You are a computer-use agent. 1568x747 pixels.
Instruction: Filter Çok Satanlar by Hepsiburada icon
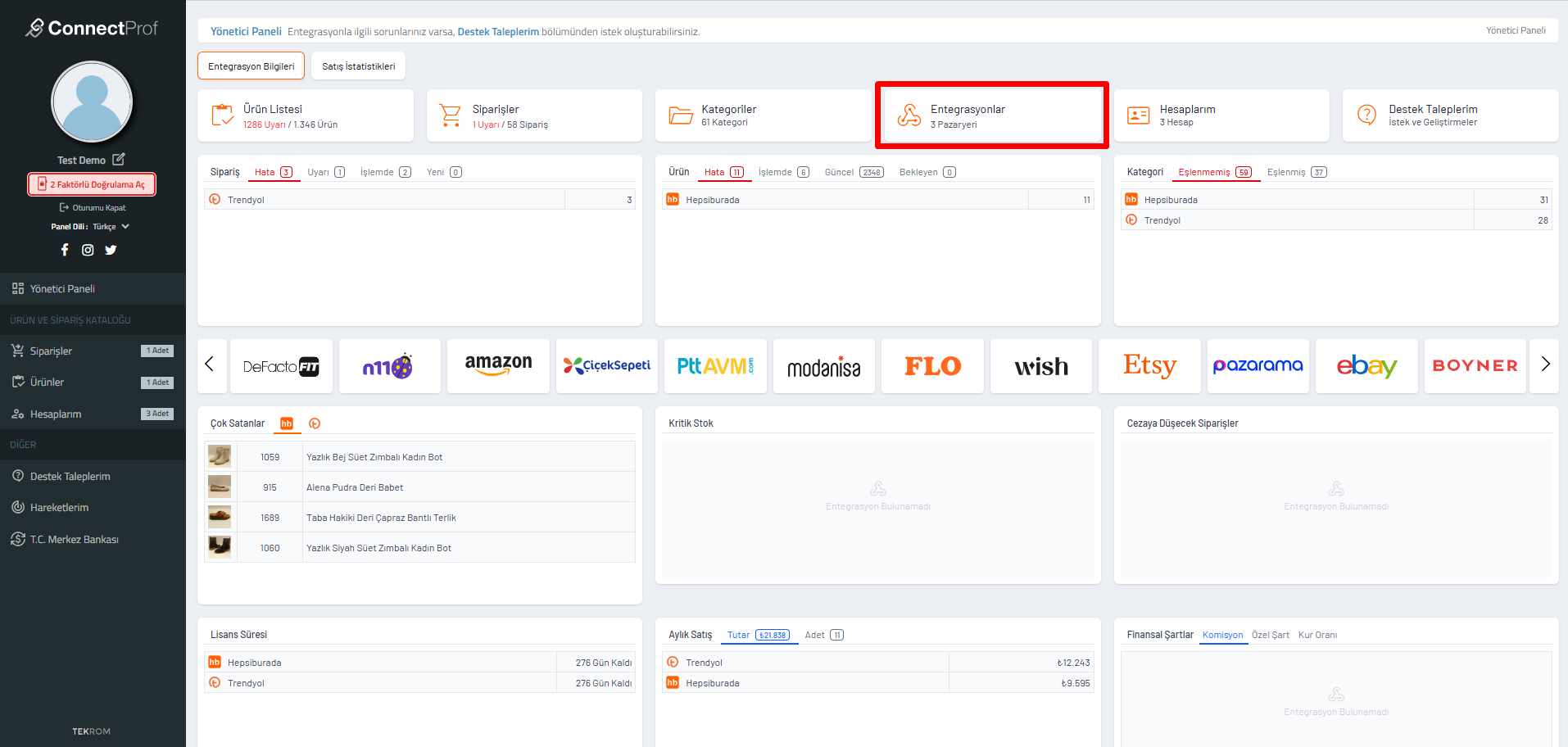(x=287, y=423)
